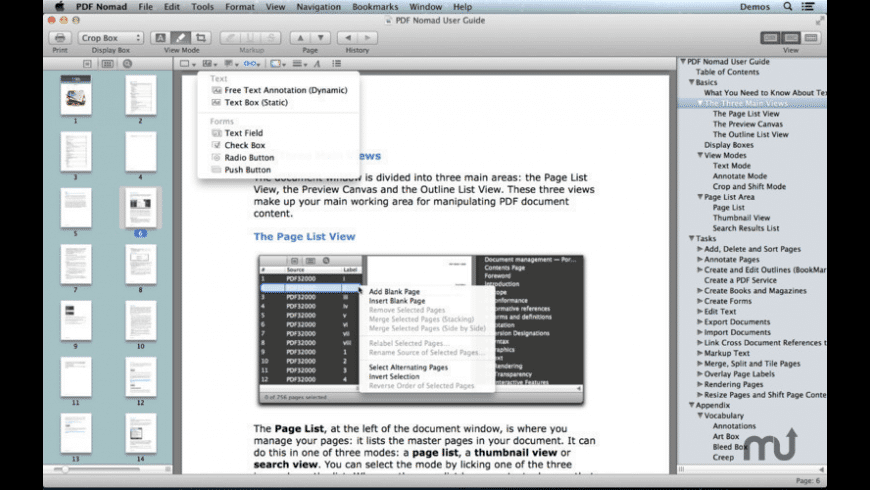Select Art Box outline entry
The height and width of the screenshot is (490, 870).
click(x=725, y=436)
